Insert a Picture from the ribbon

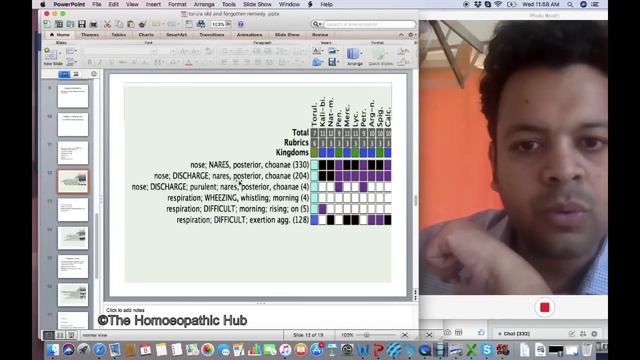tap(333, 51)
